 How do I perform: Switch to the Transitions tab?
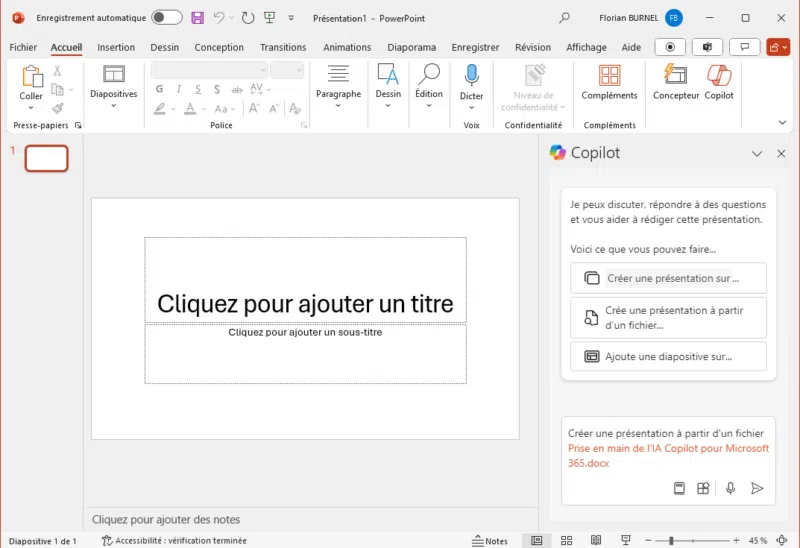283,47
